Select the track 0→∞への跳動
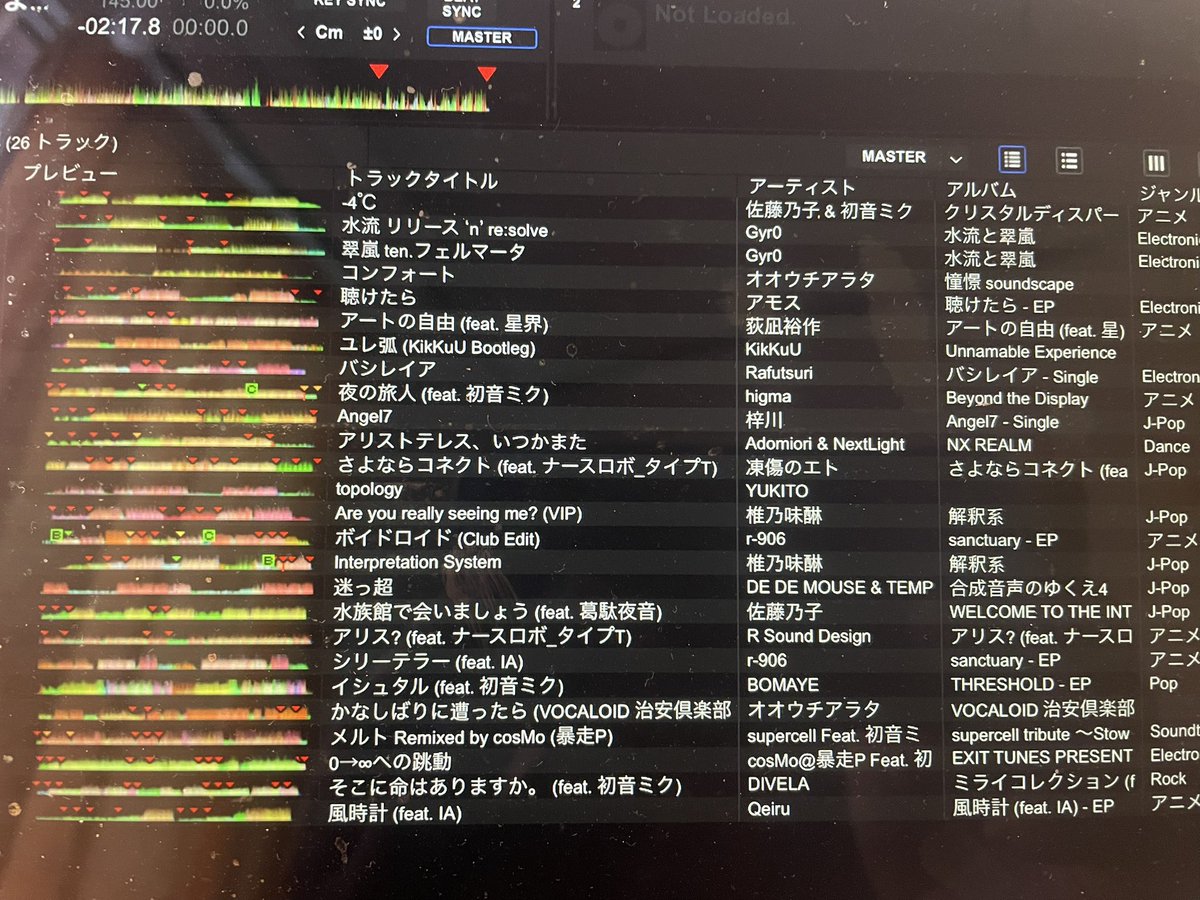 tap(390, 762)
